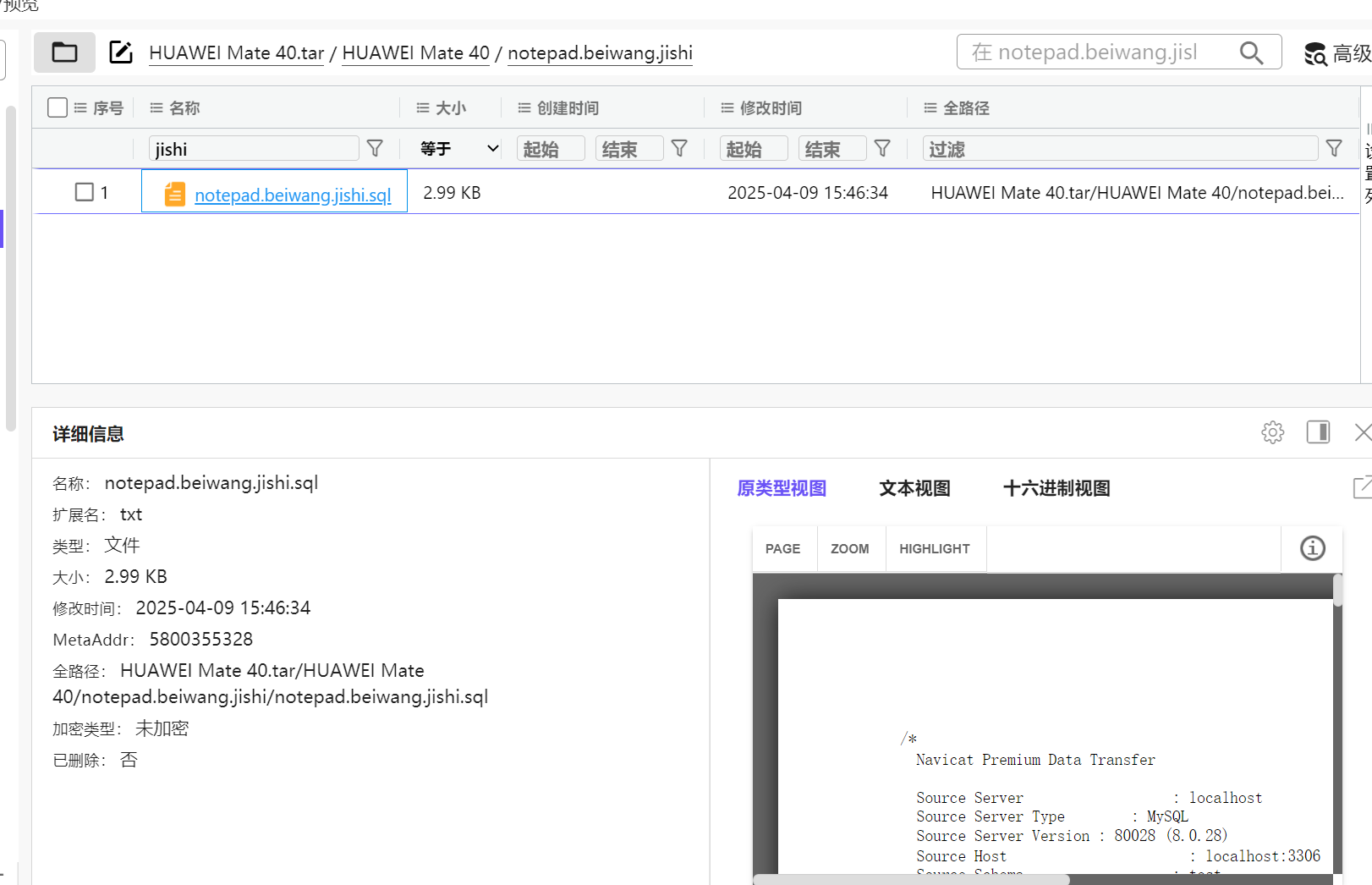Viewport: 1372px width, 885px height.
Task: Open the ZOOM menu in preview toolbar
Action: [849, 549]
